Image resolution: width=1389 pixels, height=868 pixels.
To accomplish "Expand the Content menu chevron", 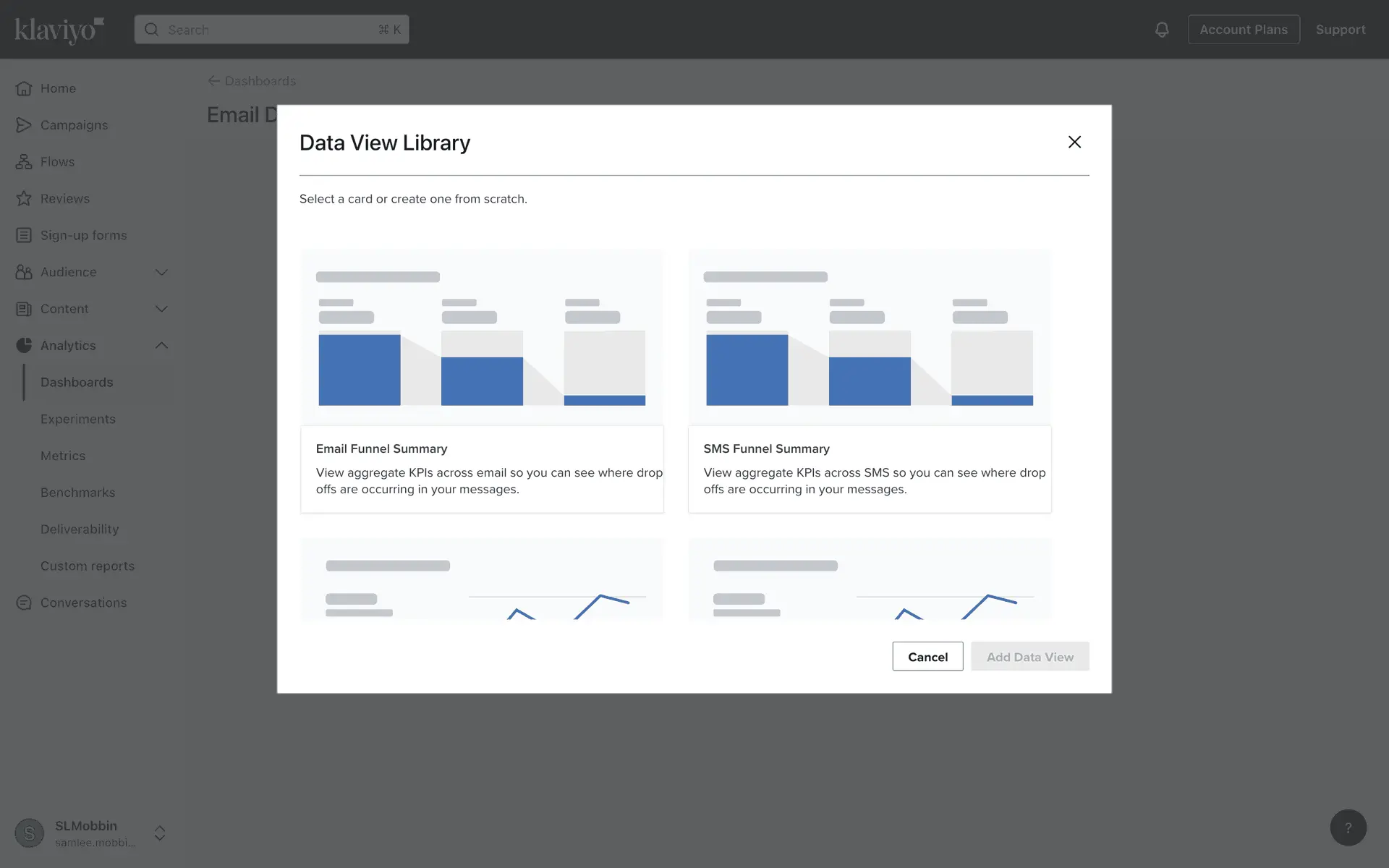I will [161, 309].
